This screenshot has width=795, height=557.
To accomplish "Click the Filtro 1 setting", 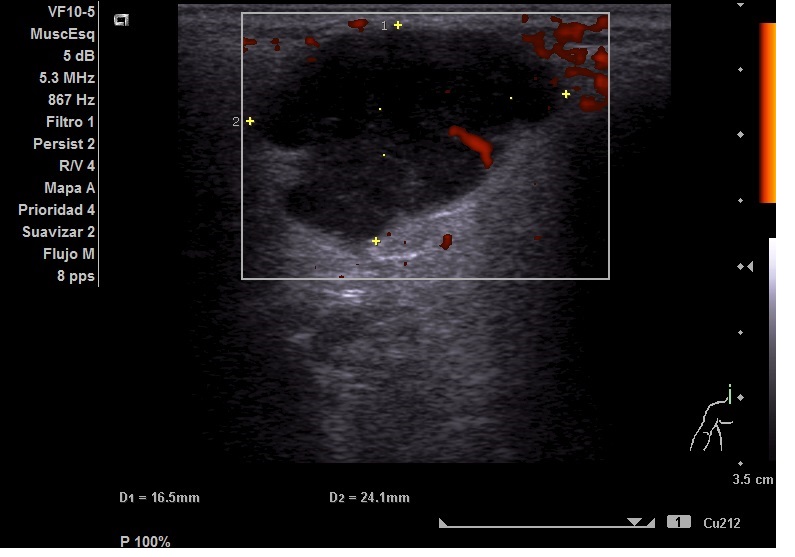I will pos(70,122).
